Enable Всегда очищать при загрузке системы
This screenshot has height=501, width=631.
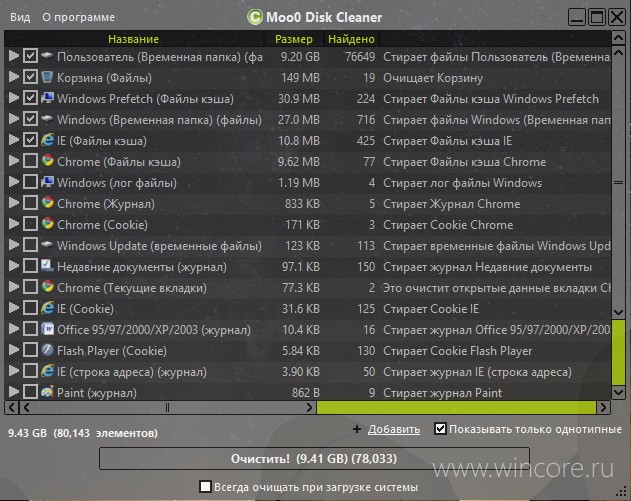(x=205, y=487)
